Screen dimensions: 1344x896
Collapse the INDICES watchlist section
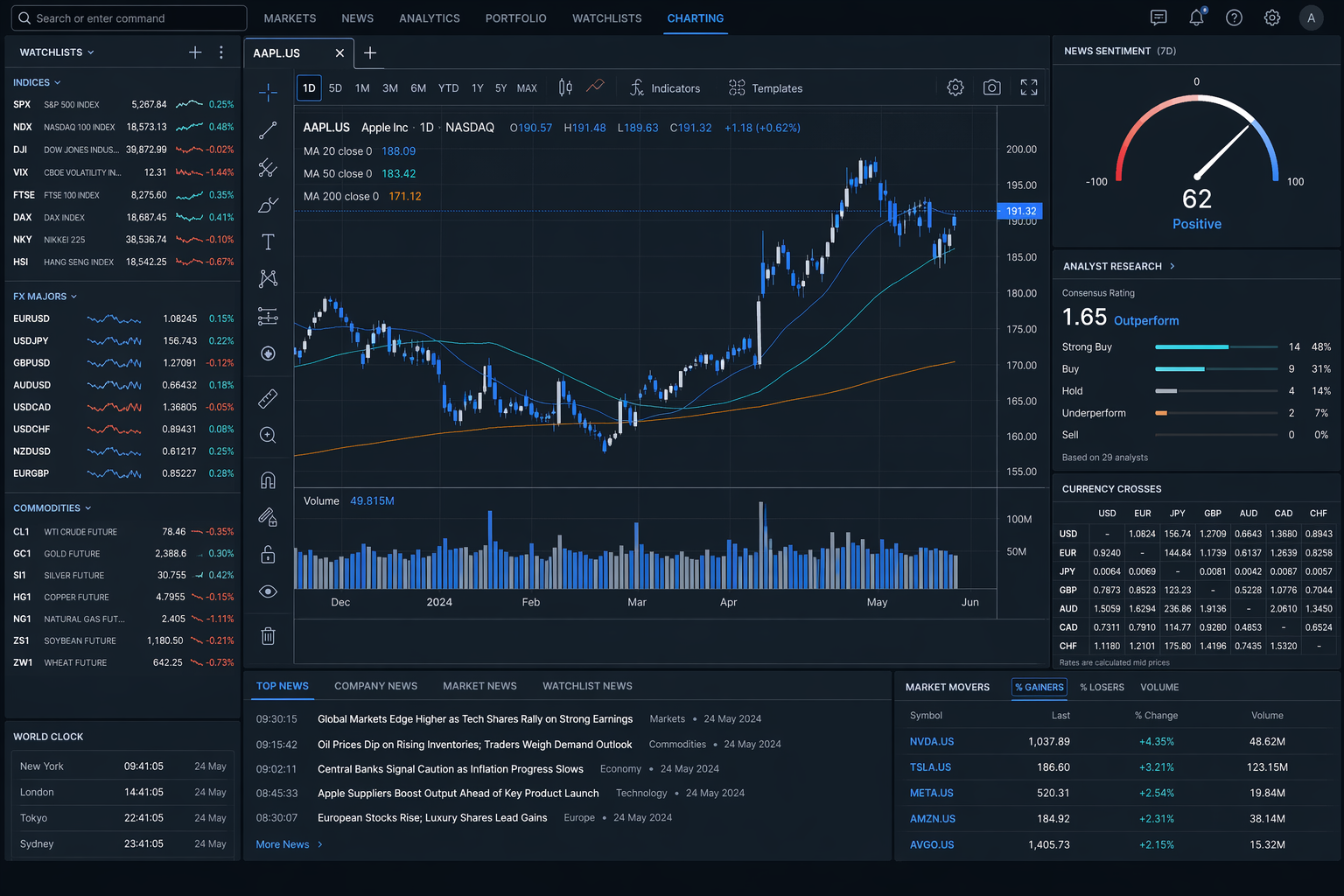(59, 82)
